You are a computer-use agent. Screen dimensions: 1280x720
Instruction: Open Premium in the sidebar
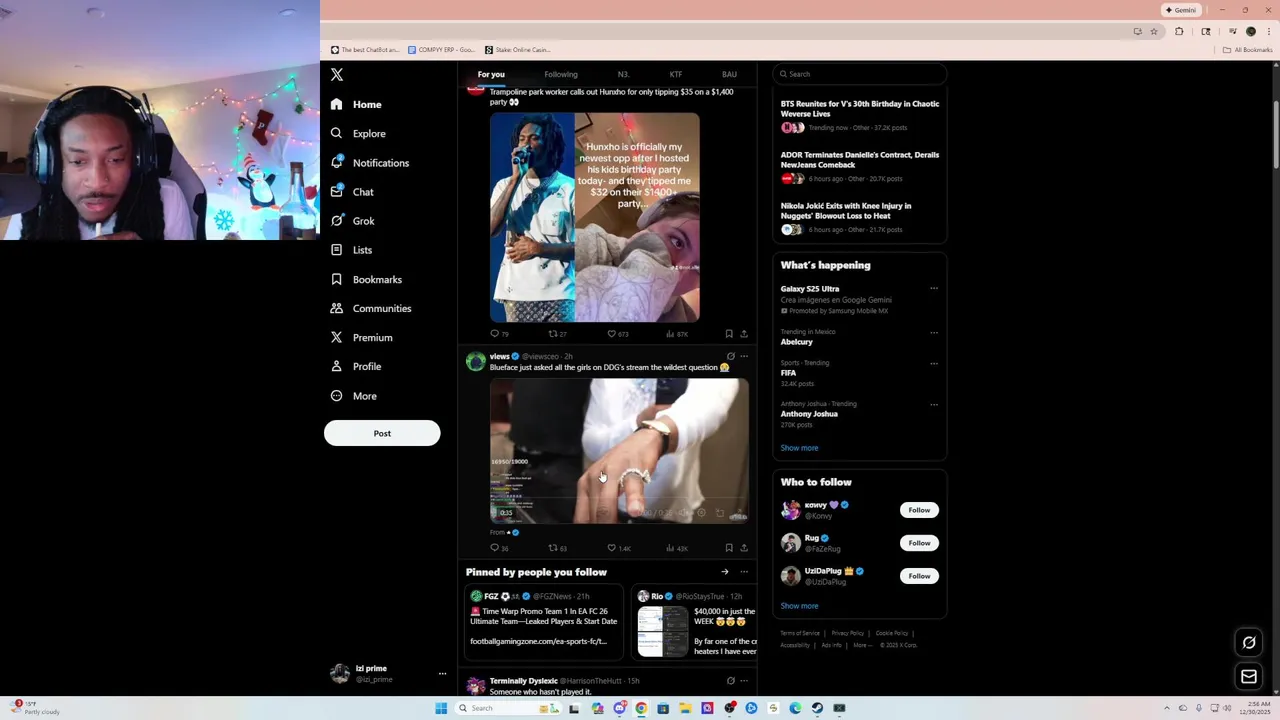tap(362, 337)
